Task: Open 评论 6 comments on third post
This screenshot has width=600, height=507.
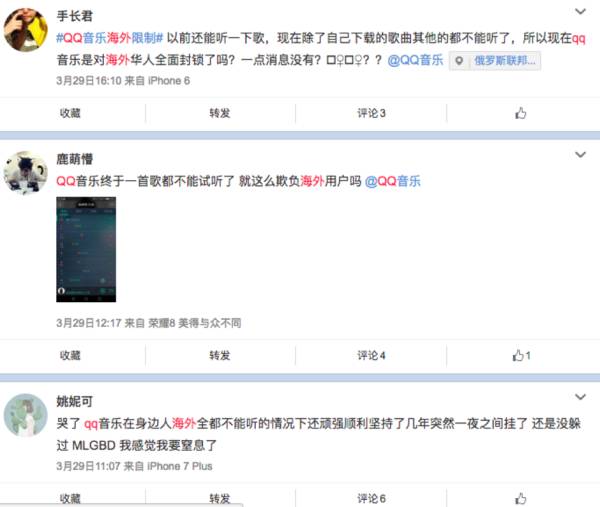Action: coord(371,499)
